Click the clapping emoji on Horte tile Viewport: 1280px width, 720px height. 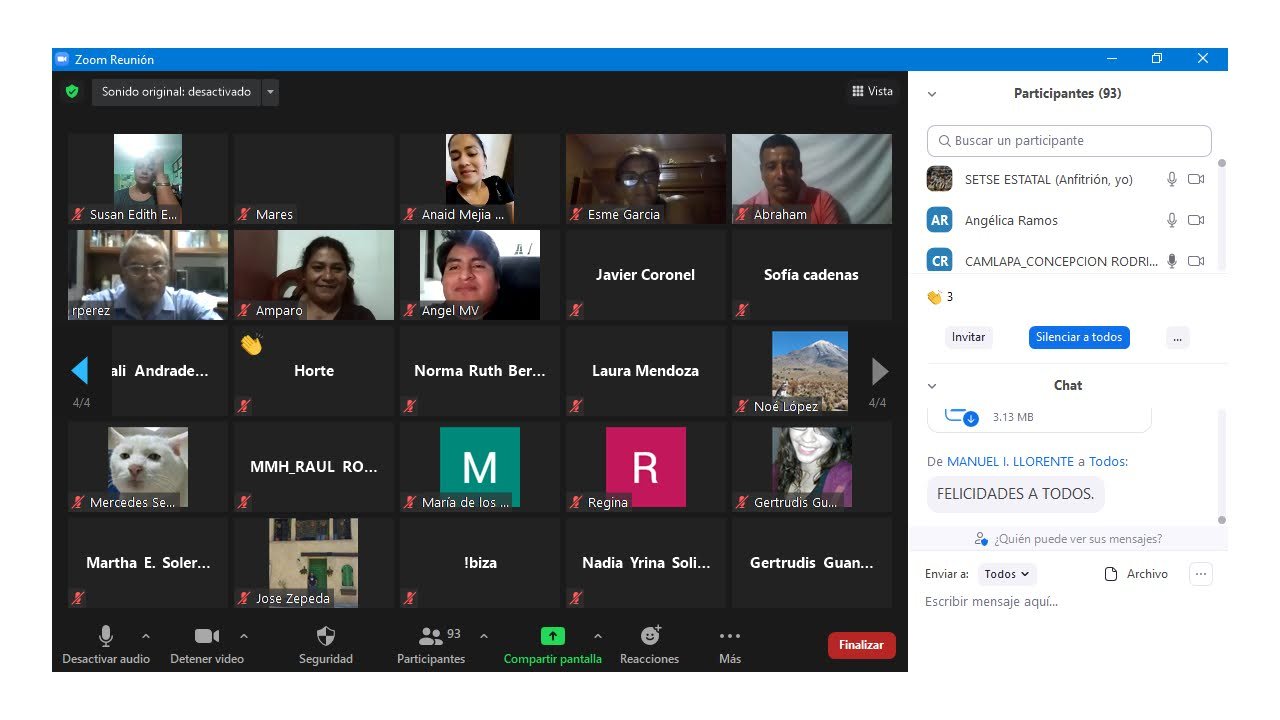click(250, 345)
